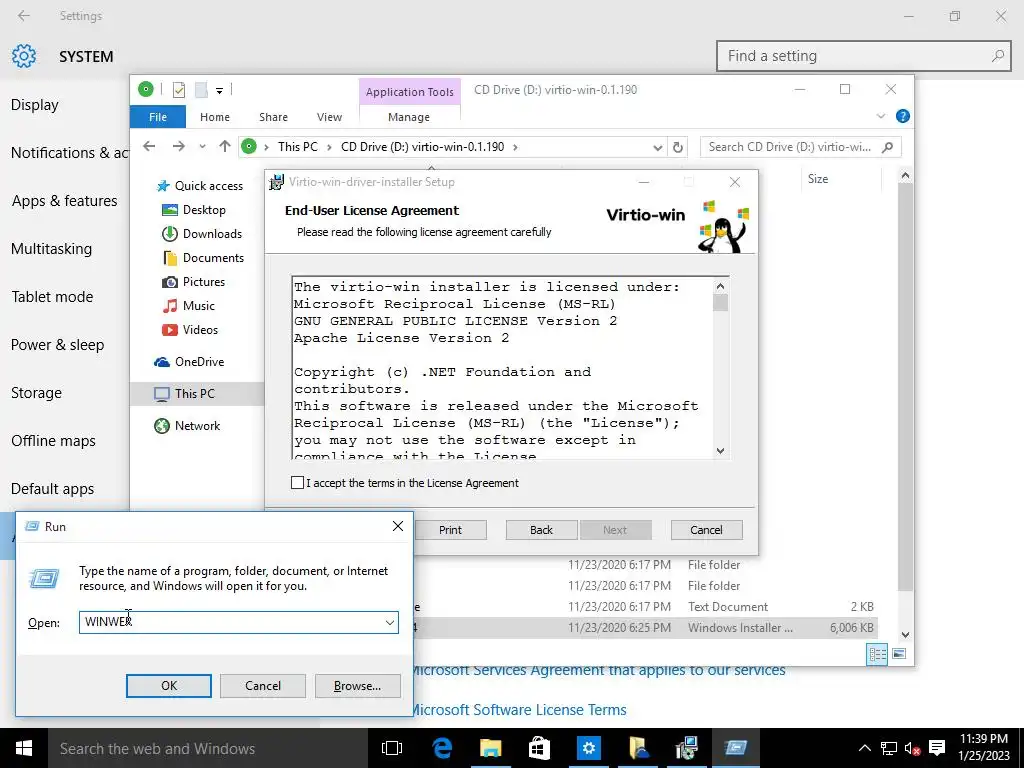
Task: Click the Explorer forward arrow
Action: point(178,146)
